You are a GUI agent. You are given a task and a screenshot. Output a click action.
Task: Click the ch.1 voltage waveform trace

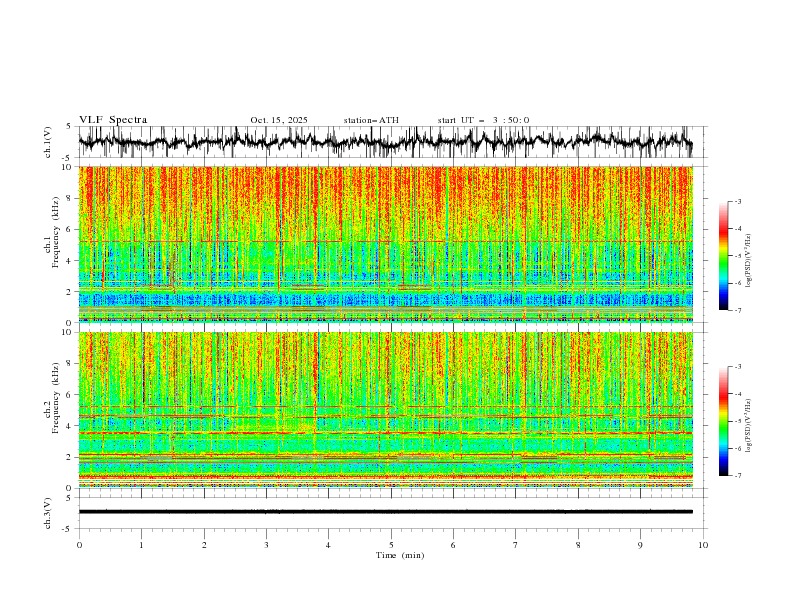(x=385, y=142)
